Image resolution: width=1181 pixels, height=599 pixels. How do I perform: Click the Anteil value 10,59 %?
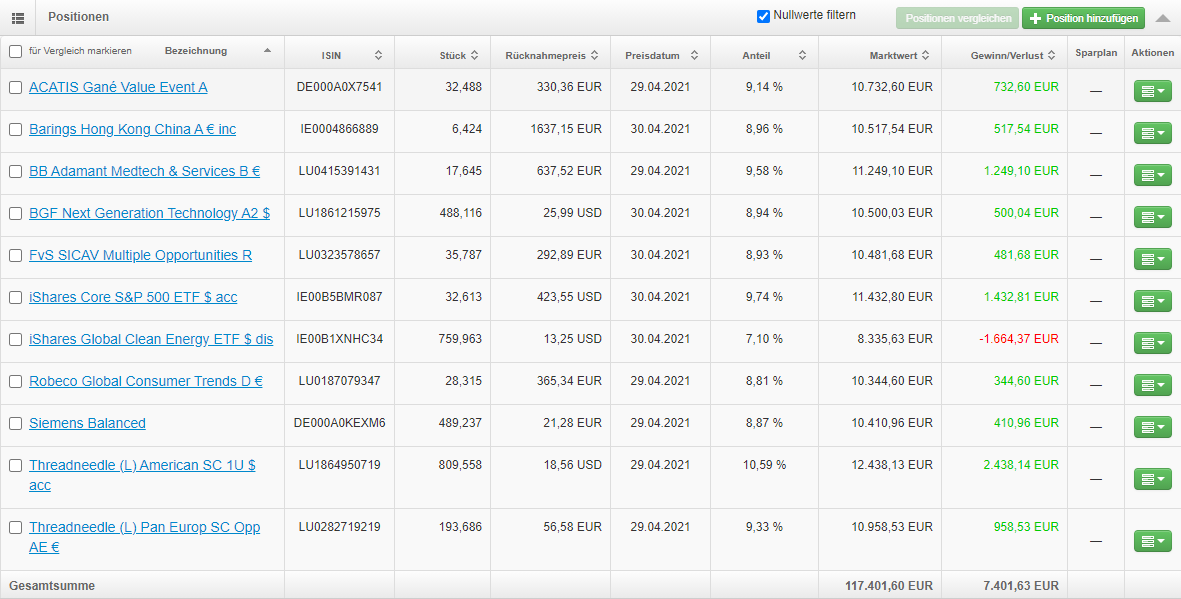coord(764,465)
